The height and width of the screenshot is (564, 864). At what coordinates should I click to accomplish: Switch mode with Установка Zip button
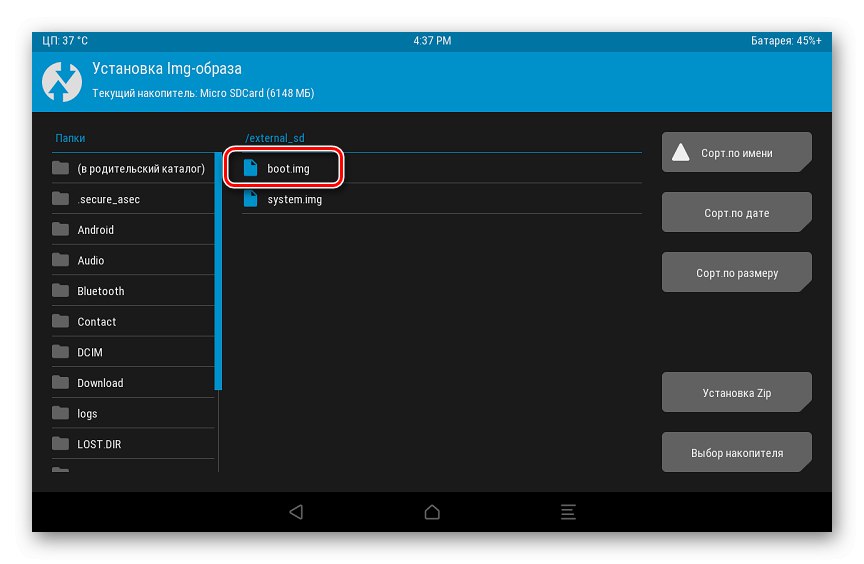(737, 392)
